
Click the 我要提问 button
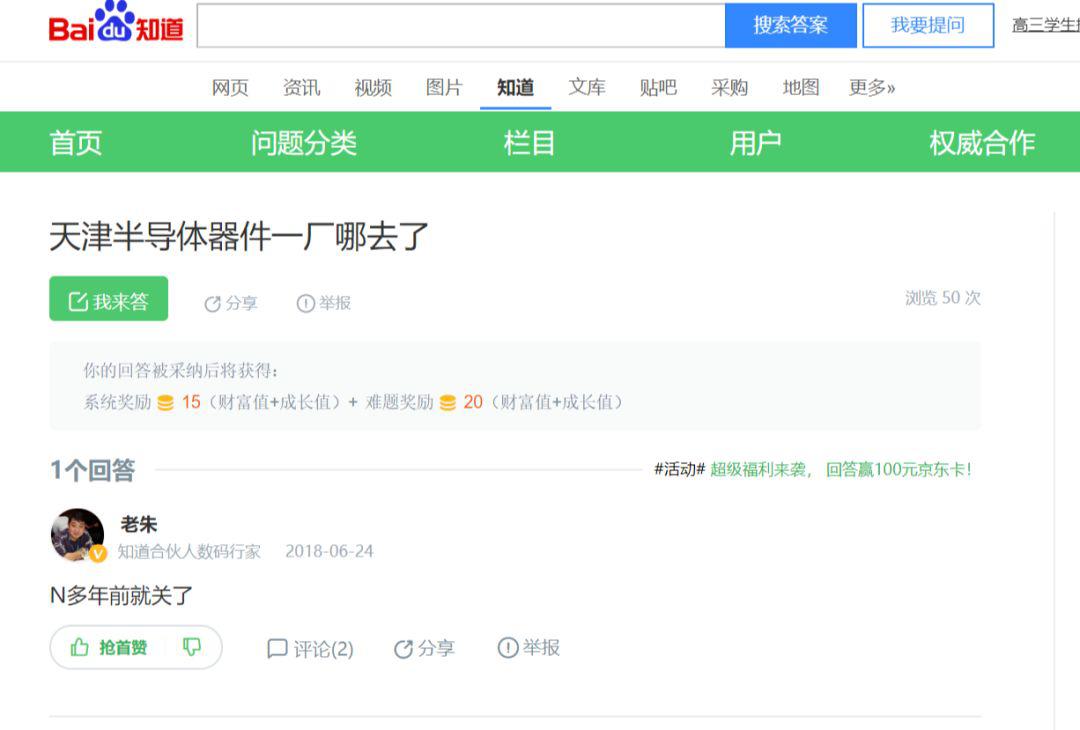pos(928,26)
